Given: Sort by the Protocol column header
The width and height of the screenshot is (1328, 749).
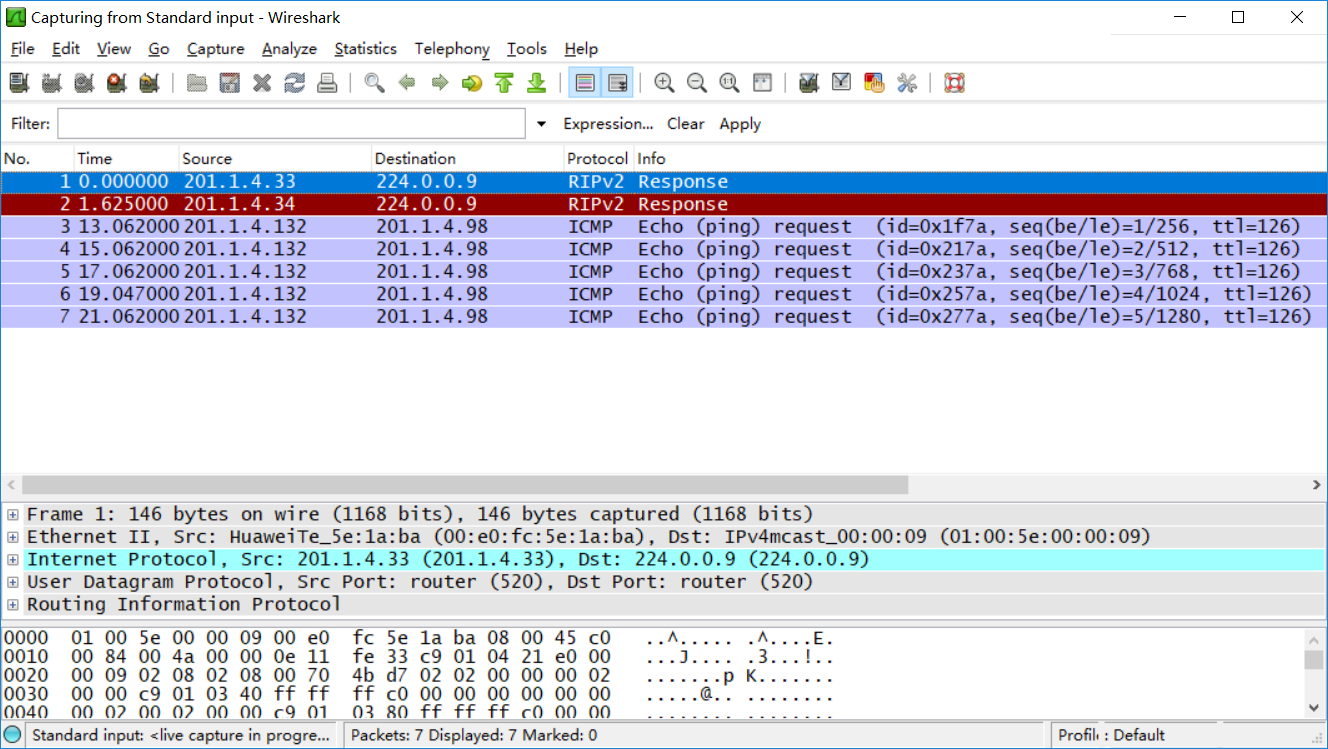Looking at the screenshot, I should [598, 158].
